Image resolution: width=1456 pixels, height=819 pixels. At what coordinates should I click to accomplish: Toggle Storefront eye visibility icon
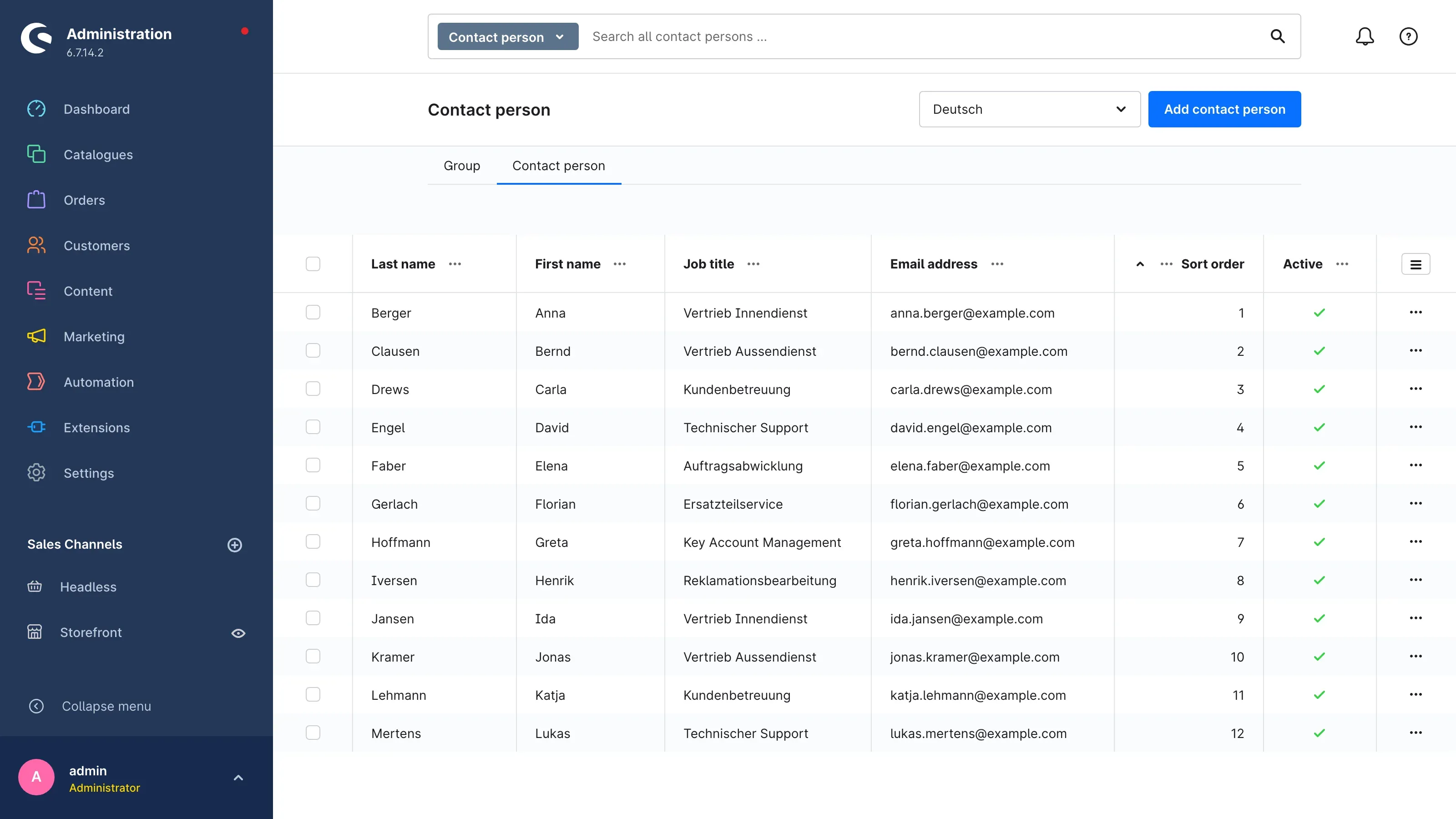(238, 633)
